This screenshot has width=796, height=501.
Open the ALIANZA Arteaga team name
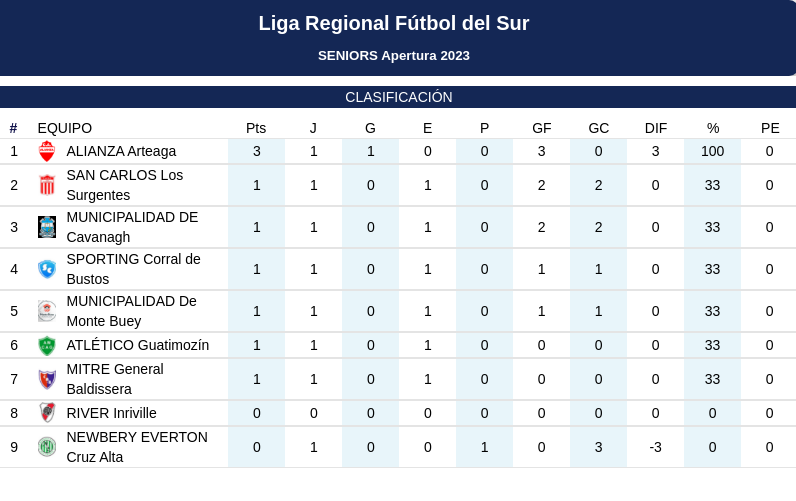pos(121,151)
